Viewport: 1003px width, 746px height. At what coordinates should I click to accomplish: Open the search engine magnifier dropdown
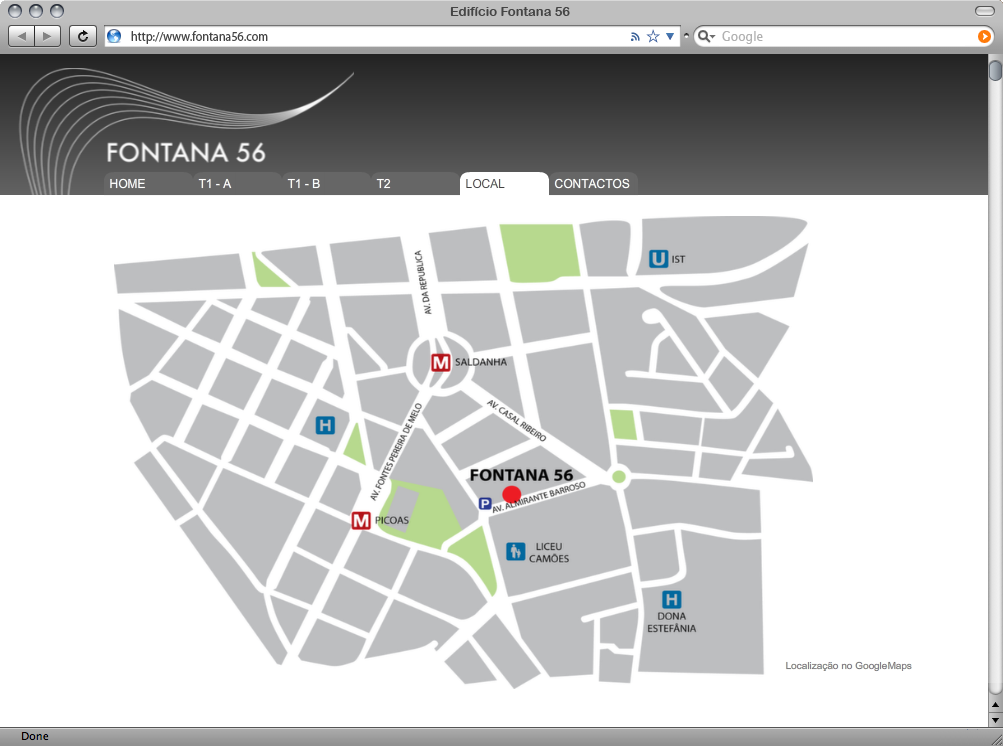706,36
